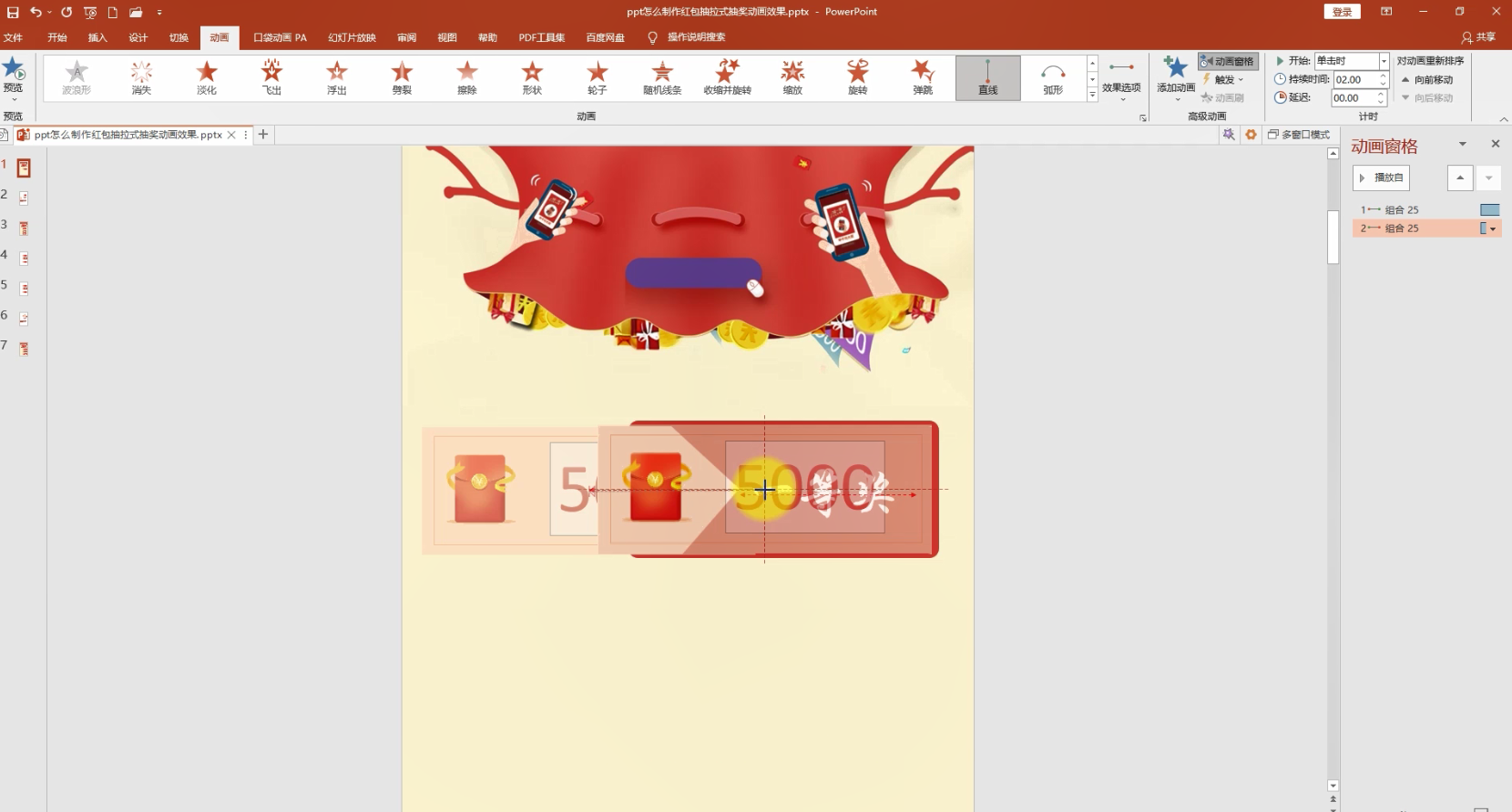Click 向前移动 move earlier button
This screenshot has width=1512, height=812.
1428,80
